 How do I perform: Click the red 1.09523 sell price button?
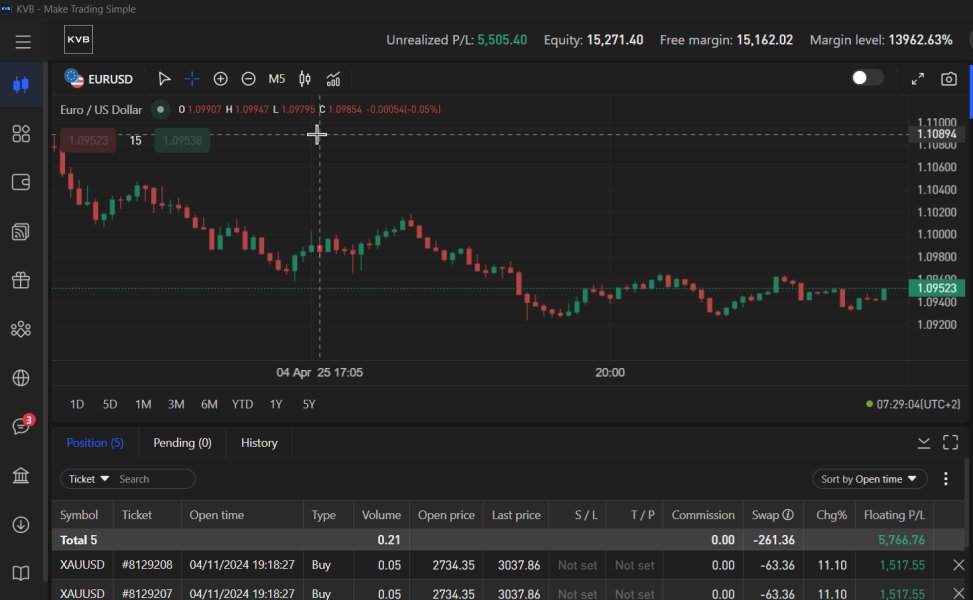tap(88, 141)
